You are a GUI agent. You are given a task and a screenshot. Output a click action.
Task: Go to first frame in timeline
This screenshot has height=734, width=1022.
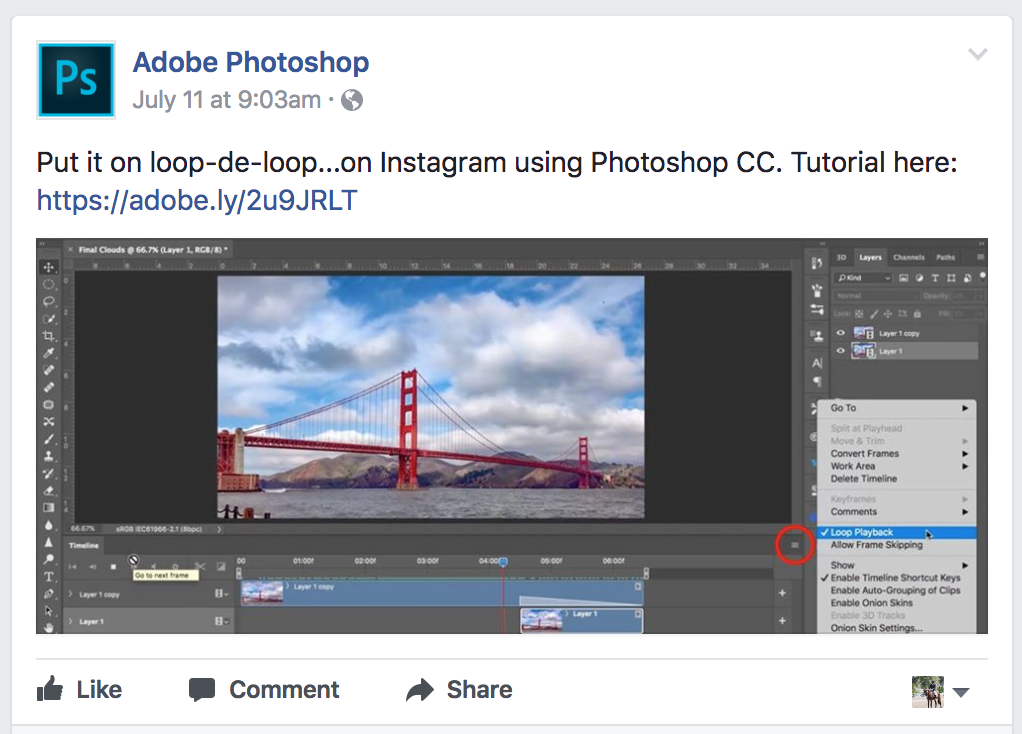point(72,566)
